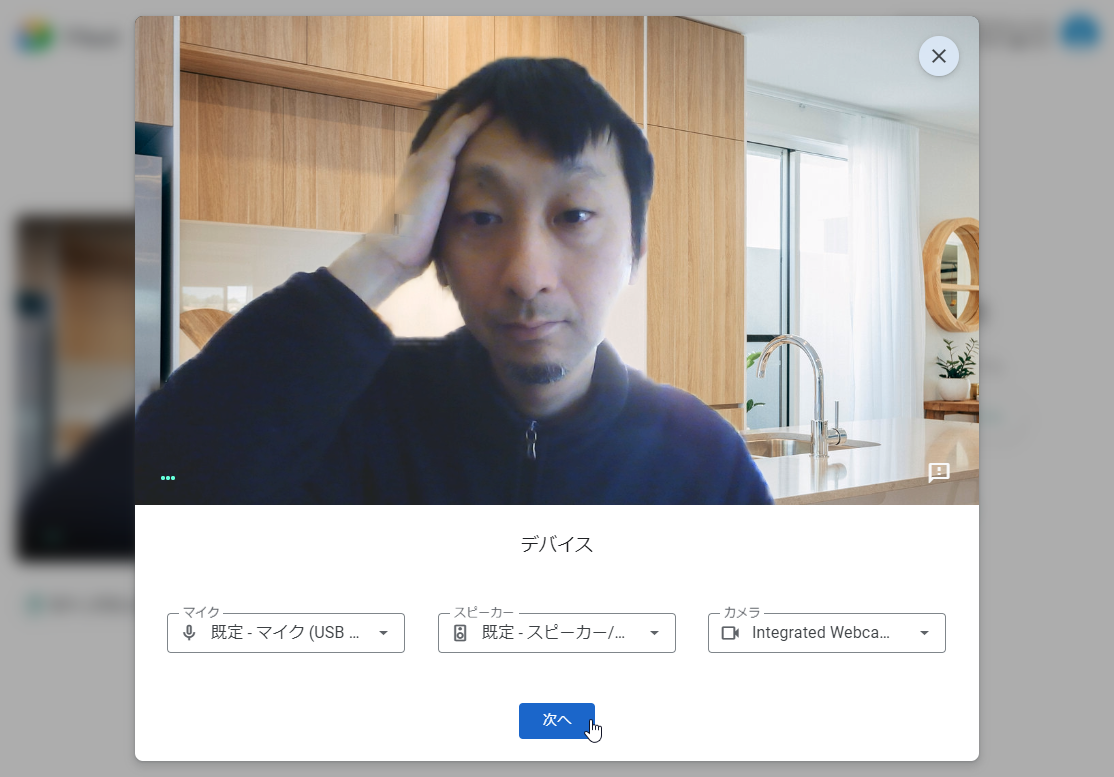Expand the スピーカー dropdown arrow

point(654,632)
